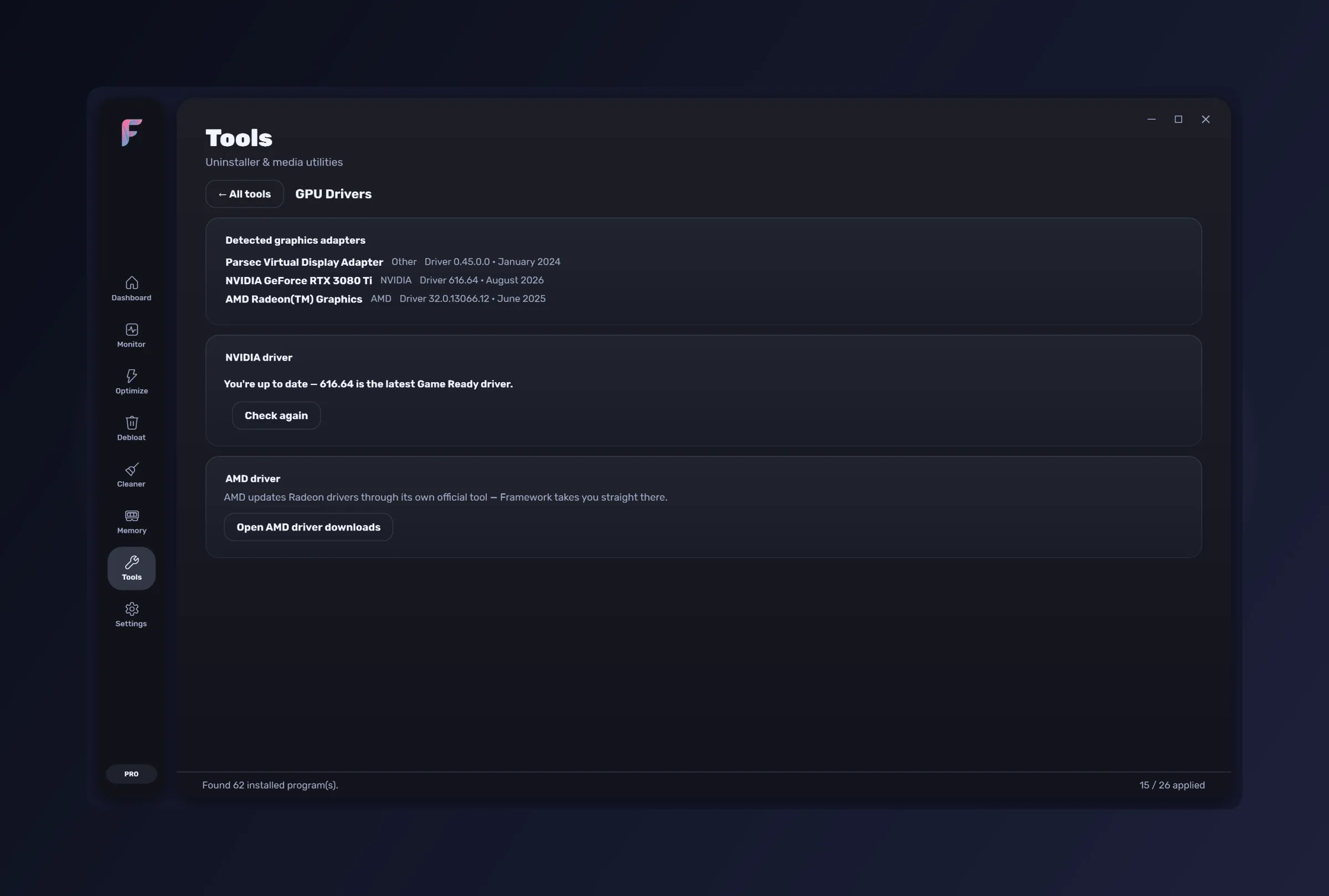Click the Framework F logo

pyautogui.click(x=132, y=132)
